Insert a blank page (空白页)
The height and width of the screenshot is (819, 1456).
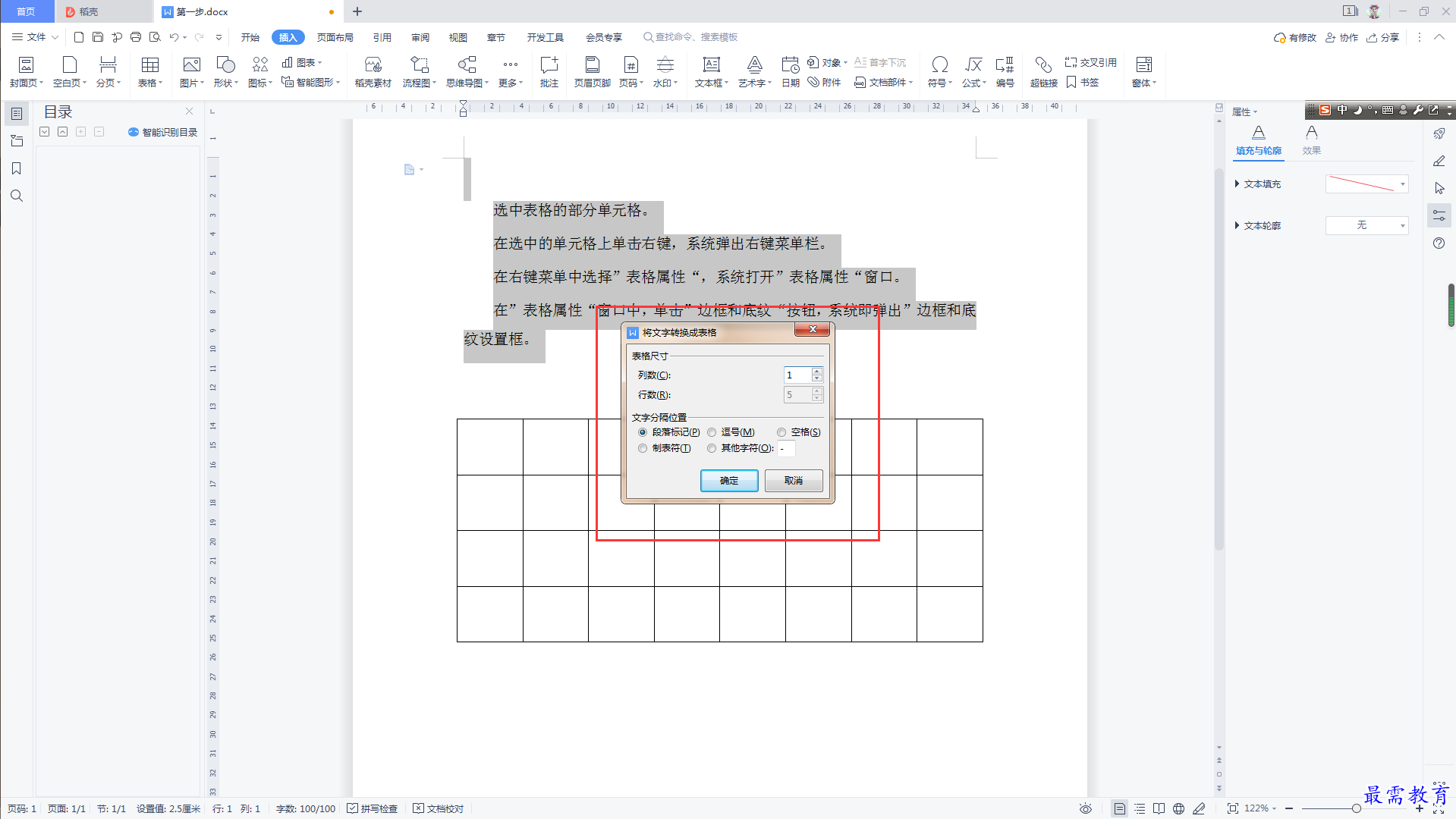(x=70, y=72)
